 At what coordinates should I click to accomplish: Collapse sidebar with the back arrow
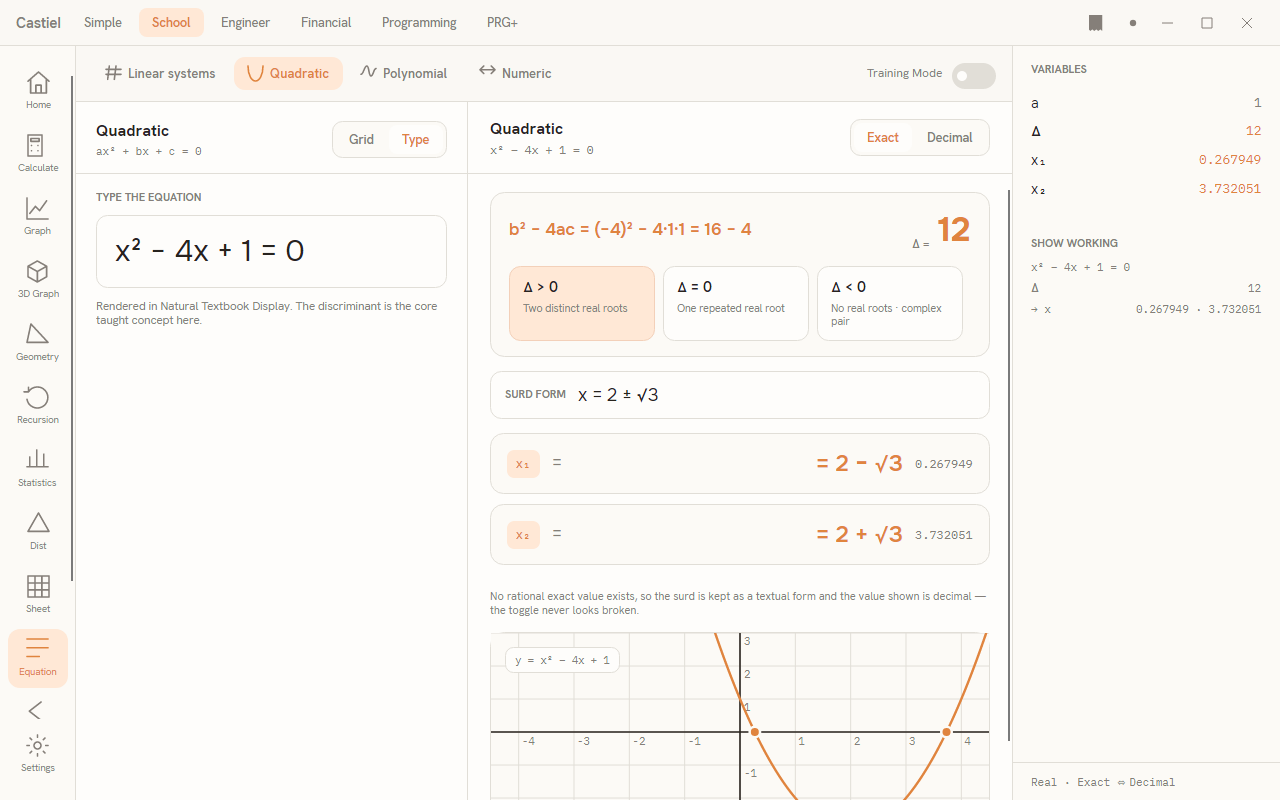(x=36, y=710)
